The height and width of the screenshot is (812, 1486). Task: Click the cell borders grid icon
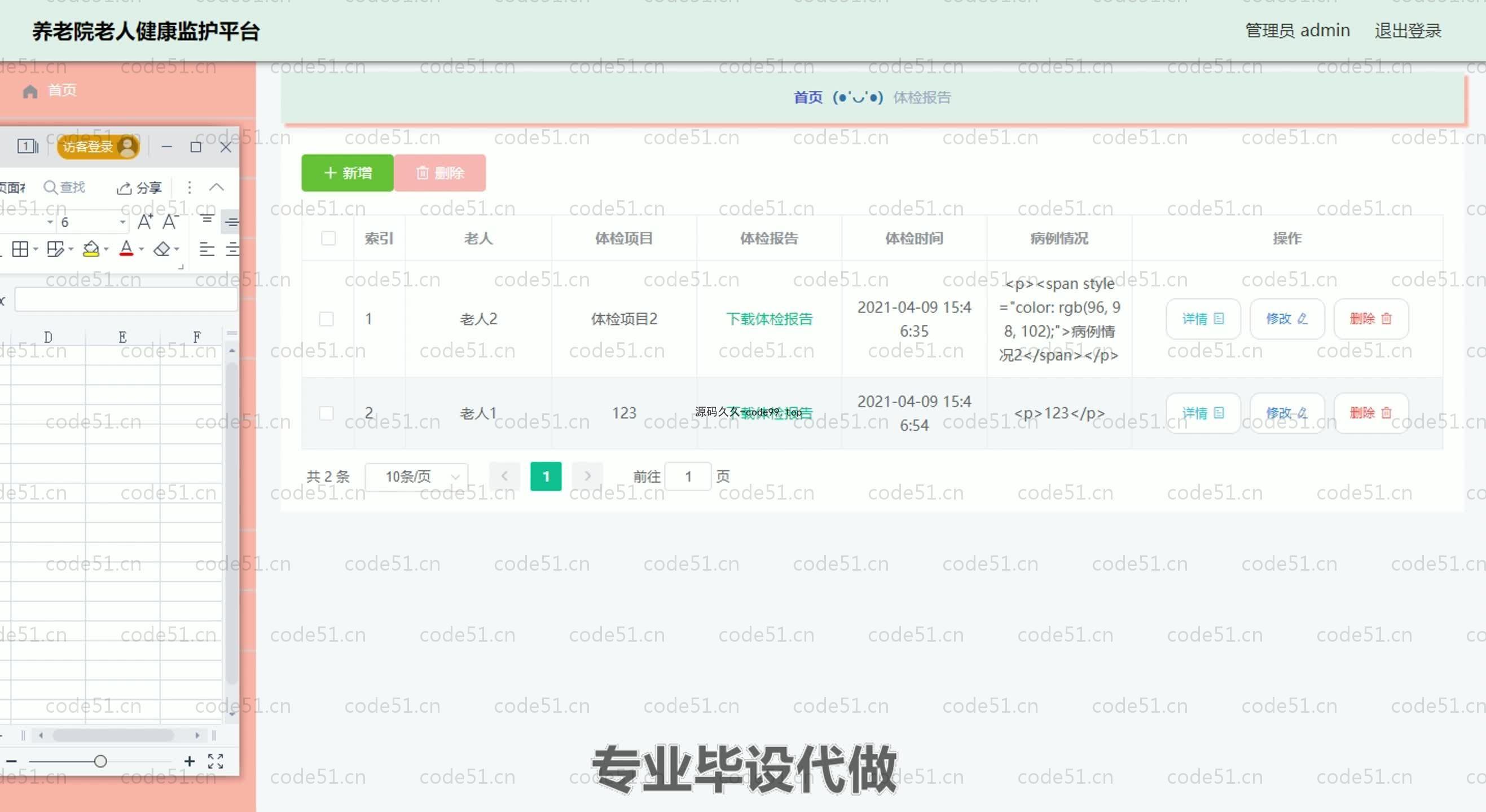point(20,249)
